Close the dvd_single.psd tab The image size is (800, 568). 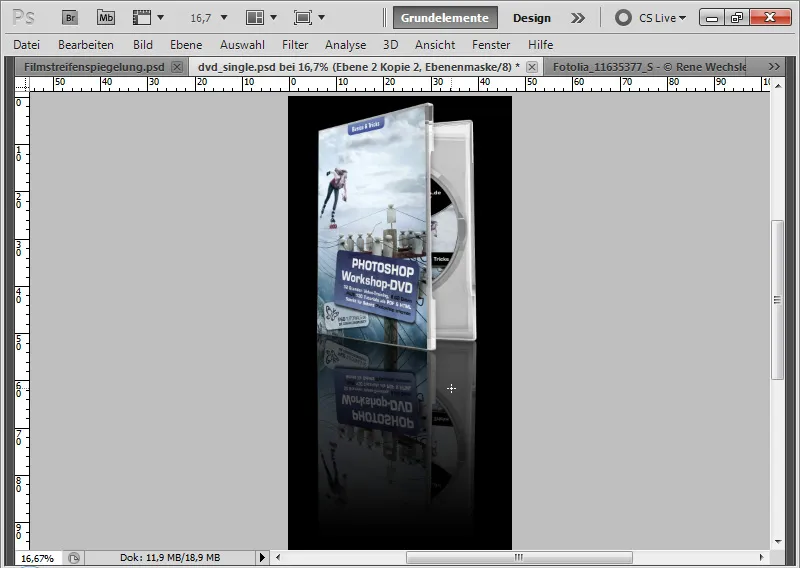(x=532, y=67)
